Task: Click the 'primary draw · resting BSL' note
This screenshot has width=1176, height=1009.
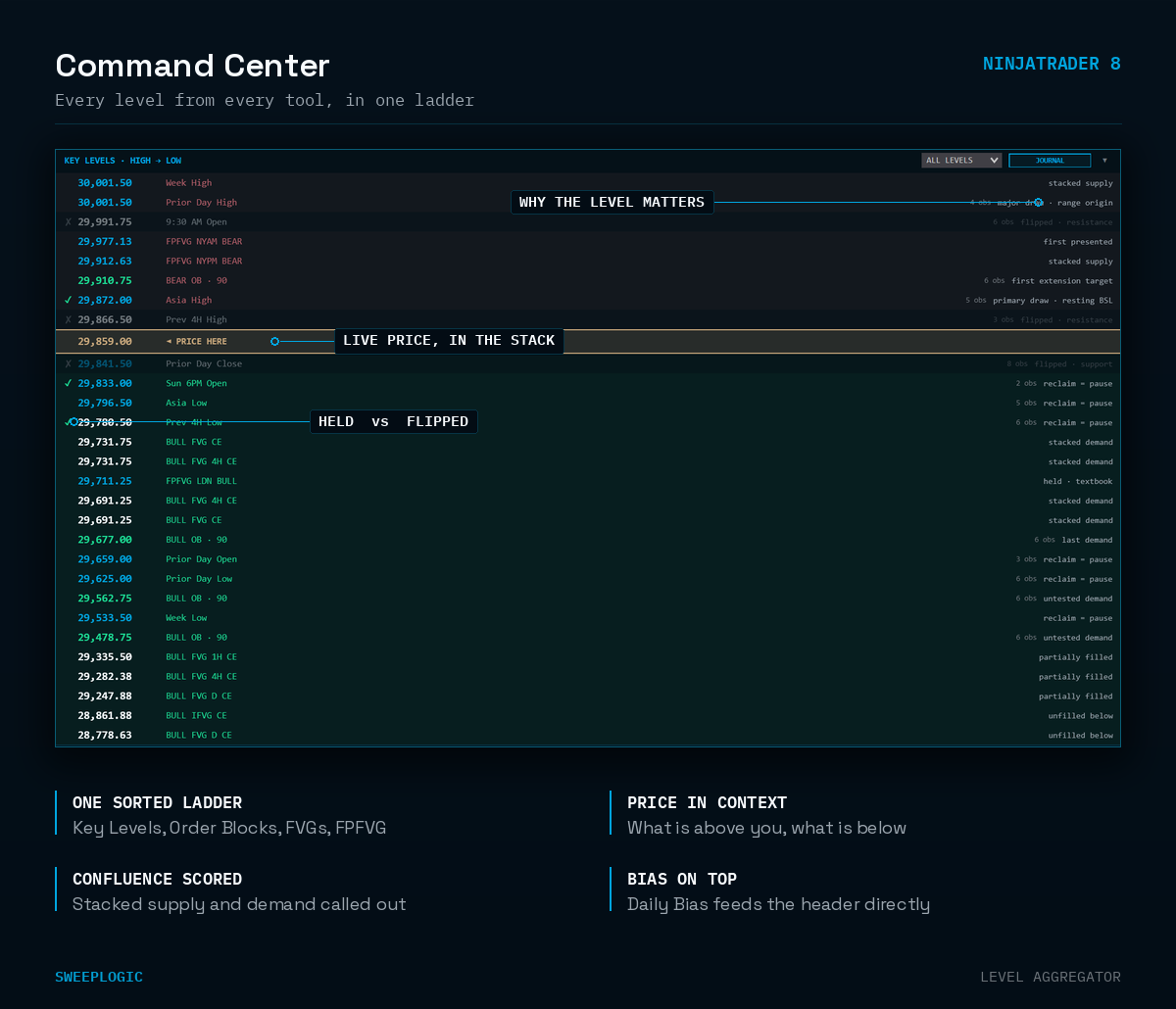Action: [x=1053, y=301]
